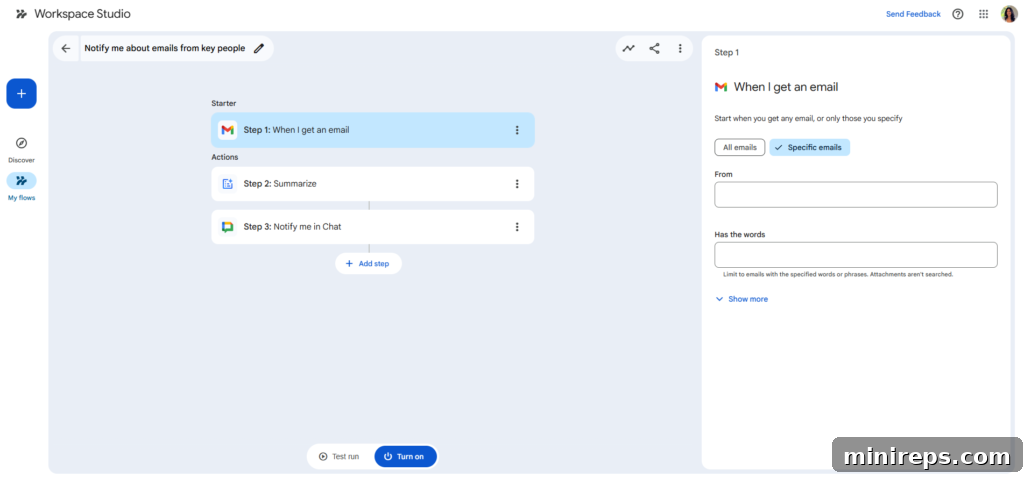
Task: Click the Workspace Studio title text
Action: click(82, 14)
